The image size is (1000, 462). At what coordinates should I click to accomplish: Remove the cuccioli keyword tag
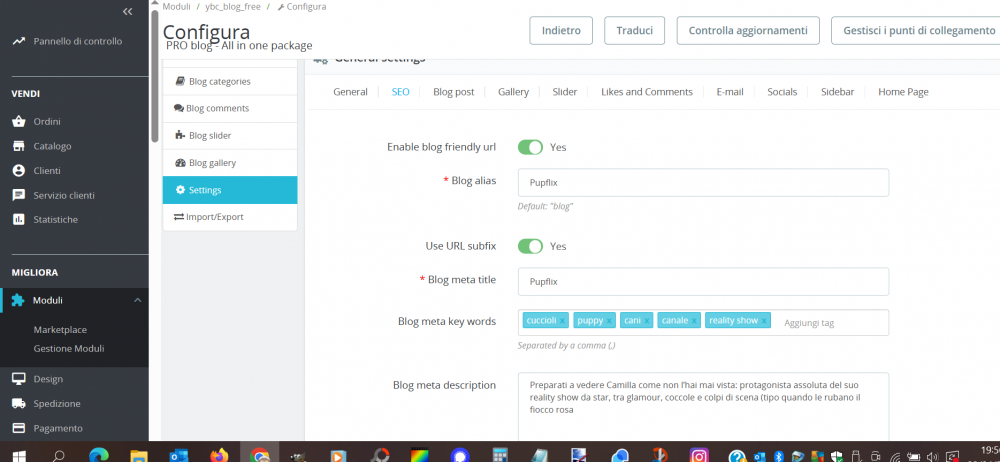pos(562,321)
